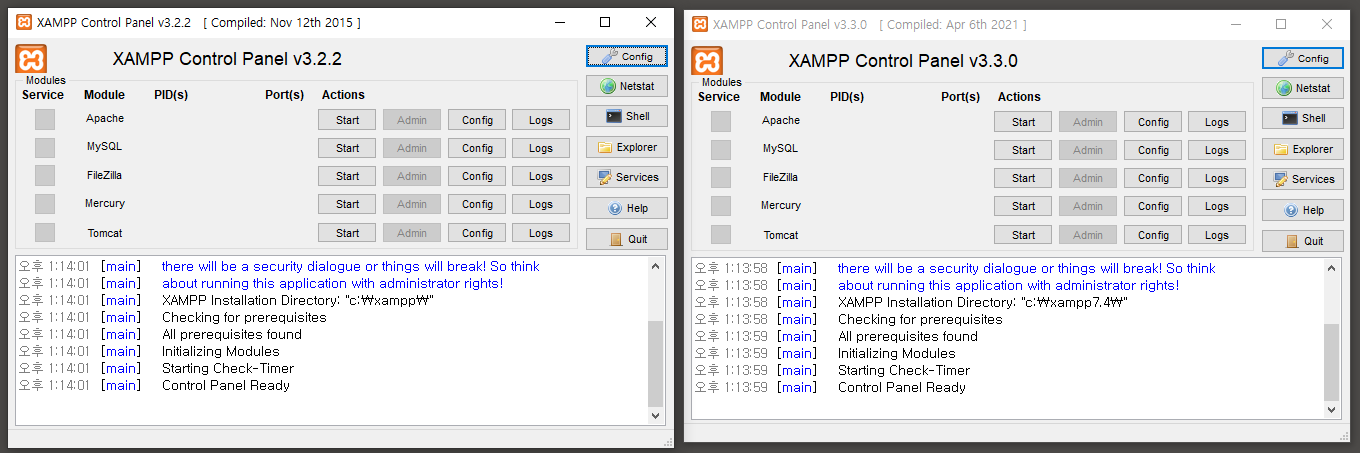The width and height of the screenshot is (1360, 453).
Task: Toggle Apache service box in v3.3.0
Action: (x=721, y=122)
